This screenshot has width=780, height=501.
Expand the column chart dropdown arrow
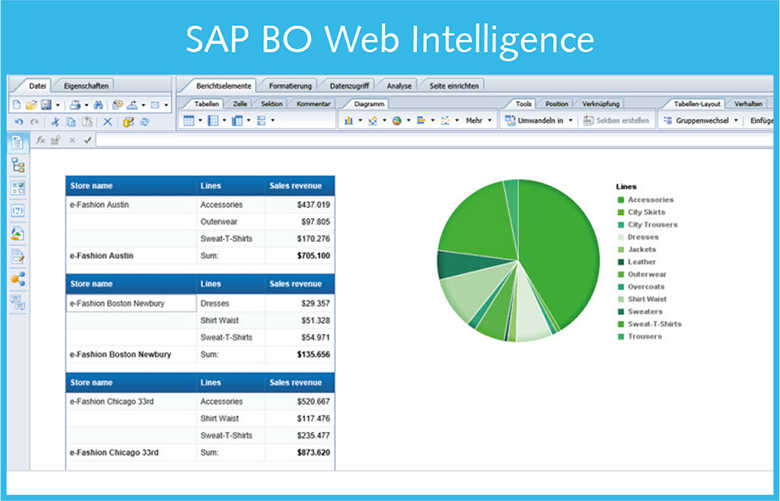[360, 120]
